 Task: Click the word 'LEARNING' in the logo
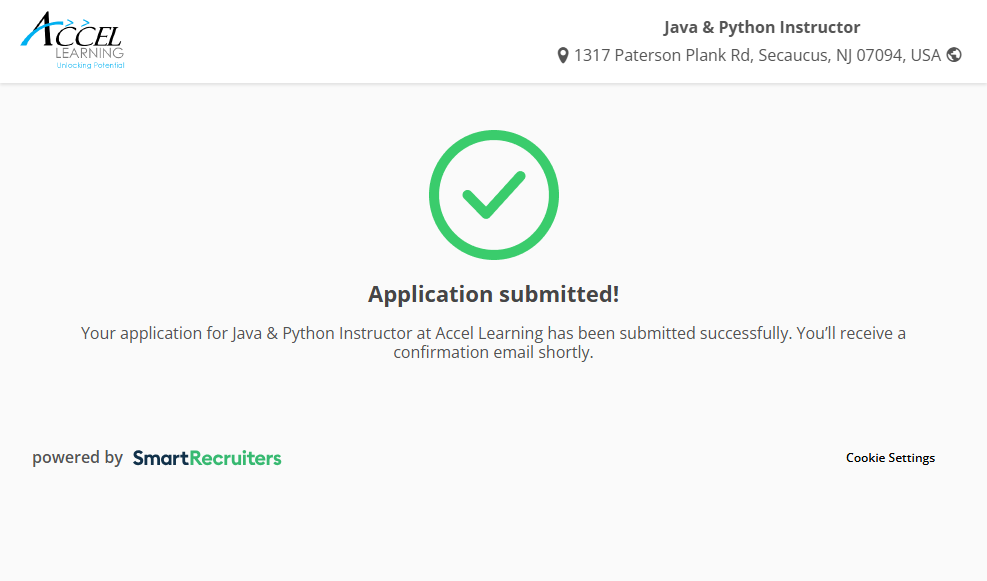(x=90, y=53)
